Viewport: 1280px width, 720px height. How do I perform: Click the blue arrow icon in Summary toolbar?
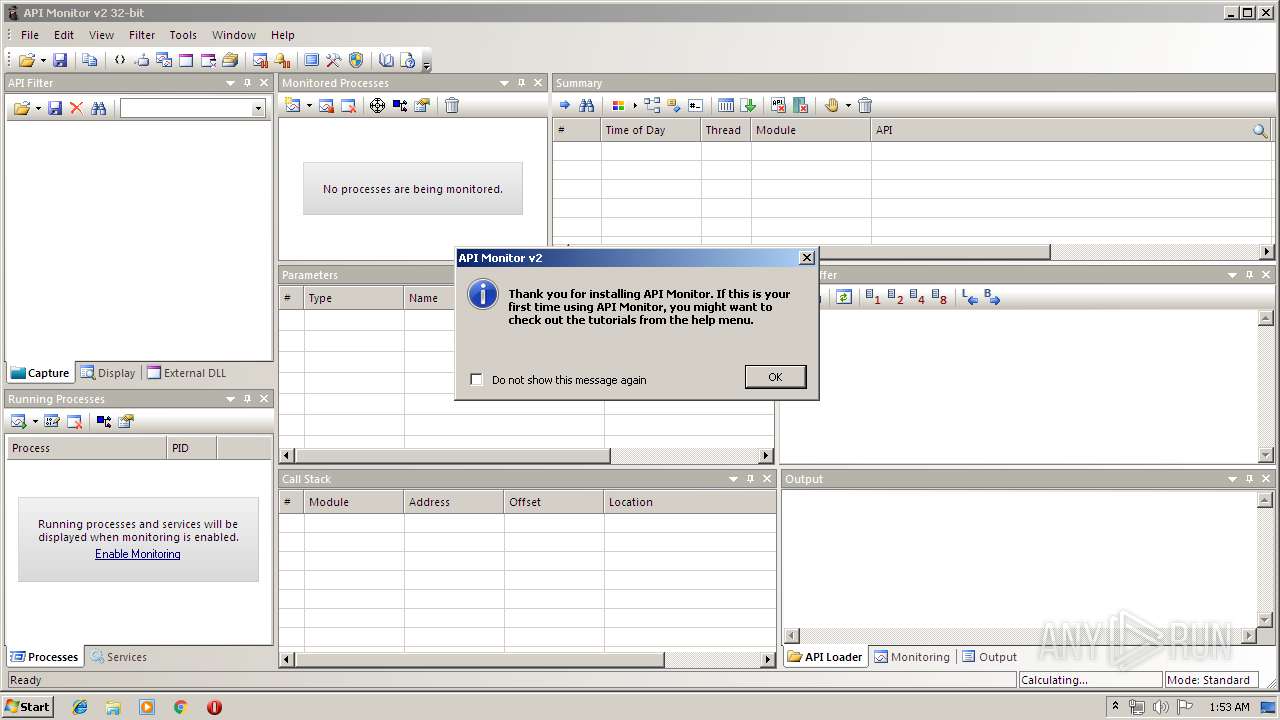tap(565, 105)
